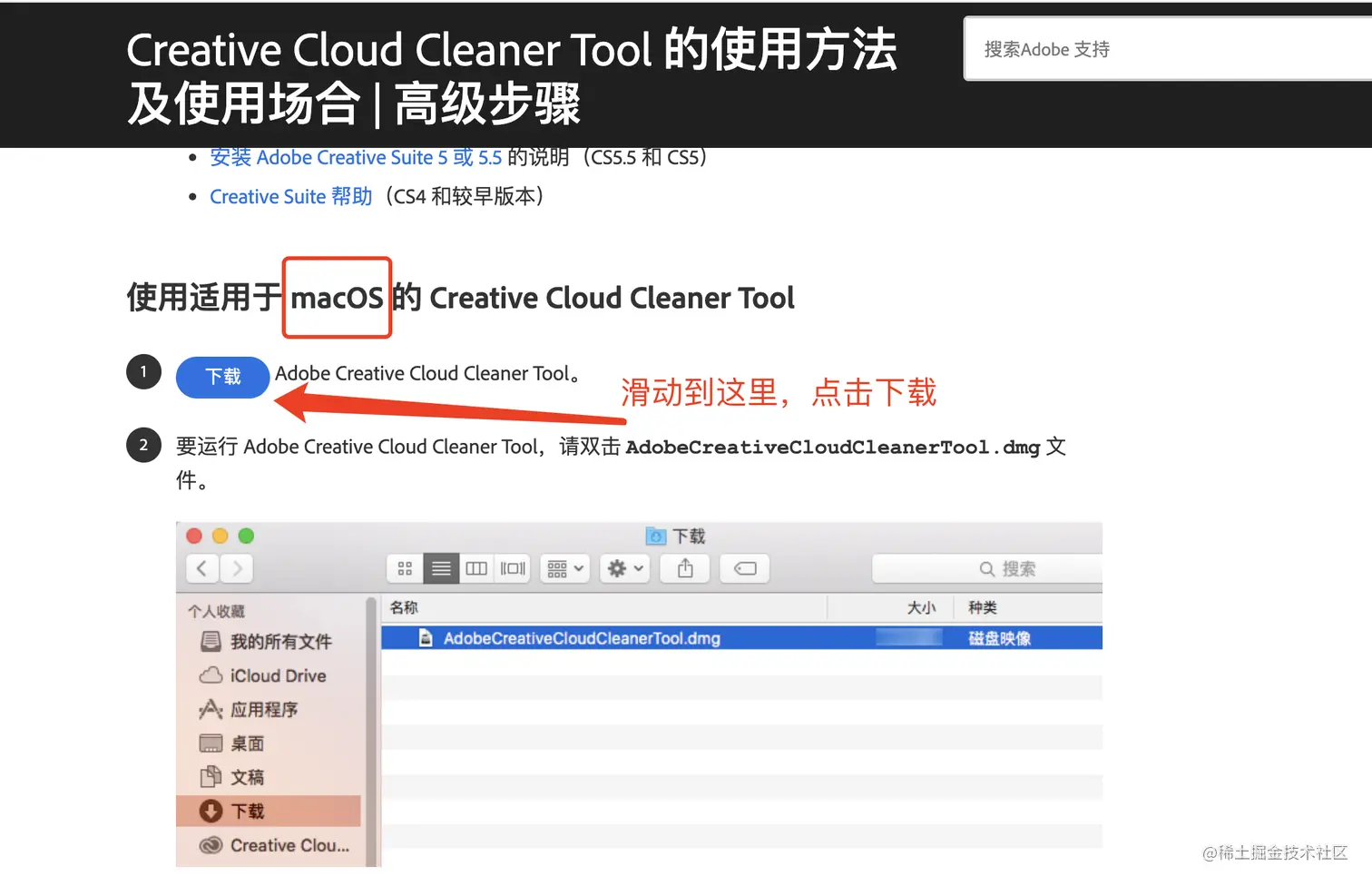Open the 安装 Adobe Creative Suite 5 或 5.5 link
This screenshot has width=1372, height=886.
tap(356, 158)
